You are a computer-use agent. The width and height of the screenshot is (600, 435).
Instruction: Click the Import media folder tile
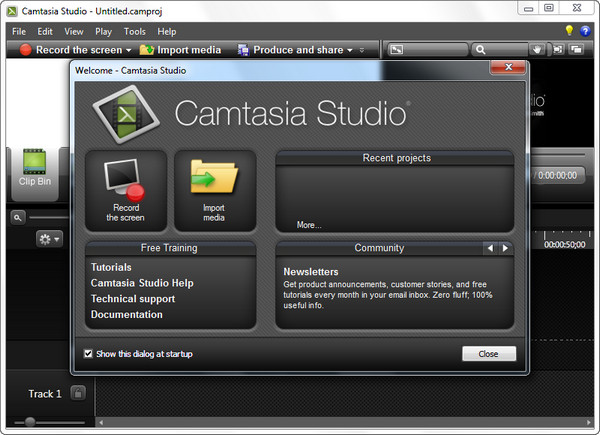click(x=214, y=190)
